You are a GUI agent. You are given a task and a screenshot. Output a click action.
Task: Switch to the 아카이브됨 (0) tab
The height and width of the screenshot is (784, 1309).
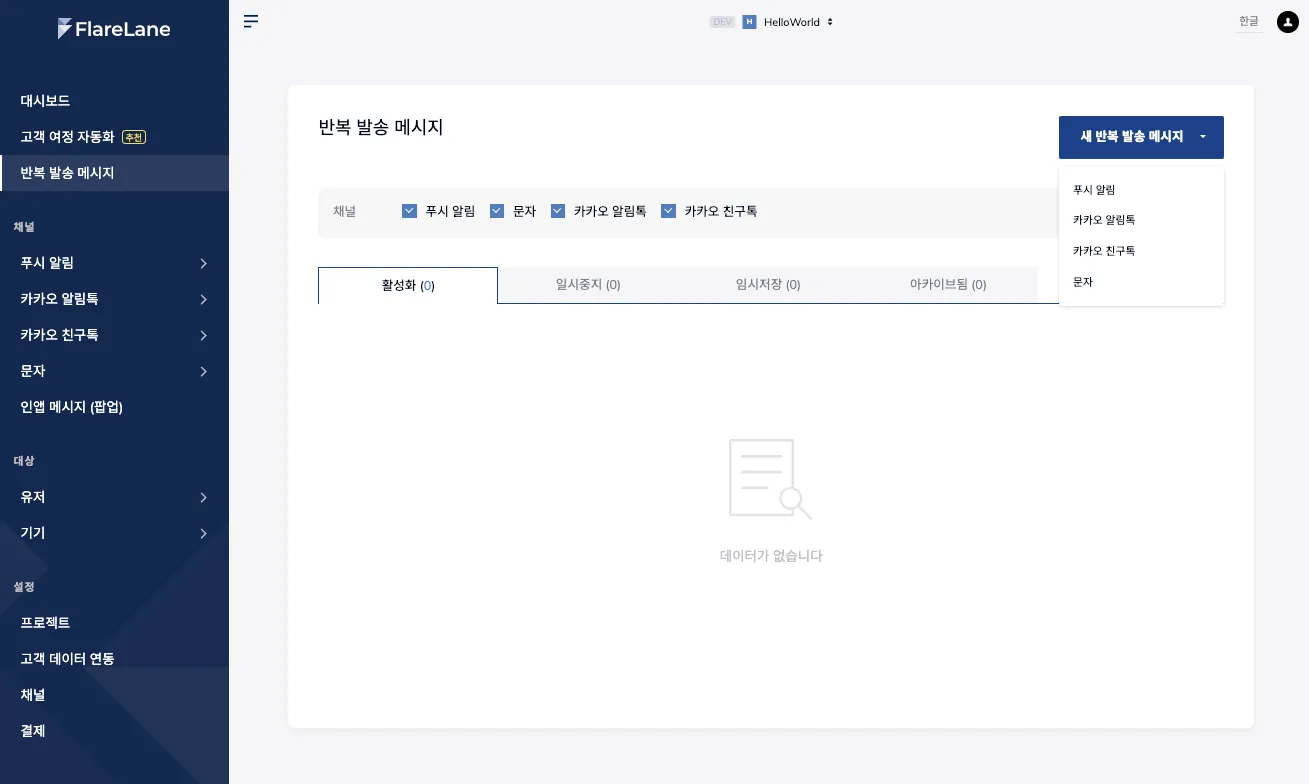[948, 285]
